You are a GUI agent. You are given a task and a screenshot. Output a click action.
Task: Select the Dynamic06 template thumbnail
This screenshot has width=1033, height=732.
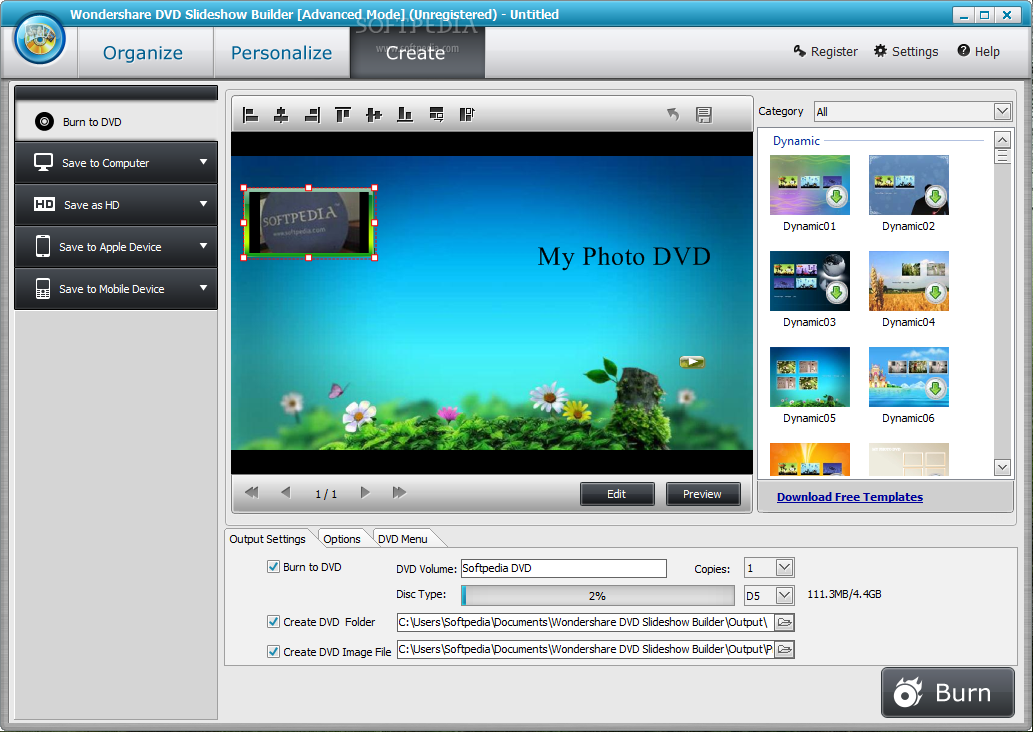[908, 377]
